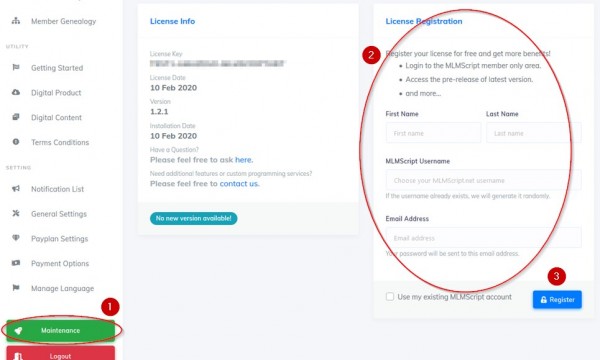Focus the First Name input field
600x360 pixels.
[x=433, y=133]
